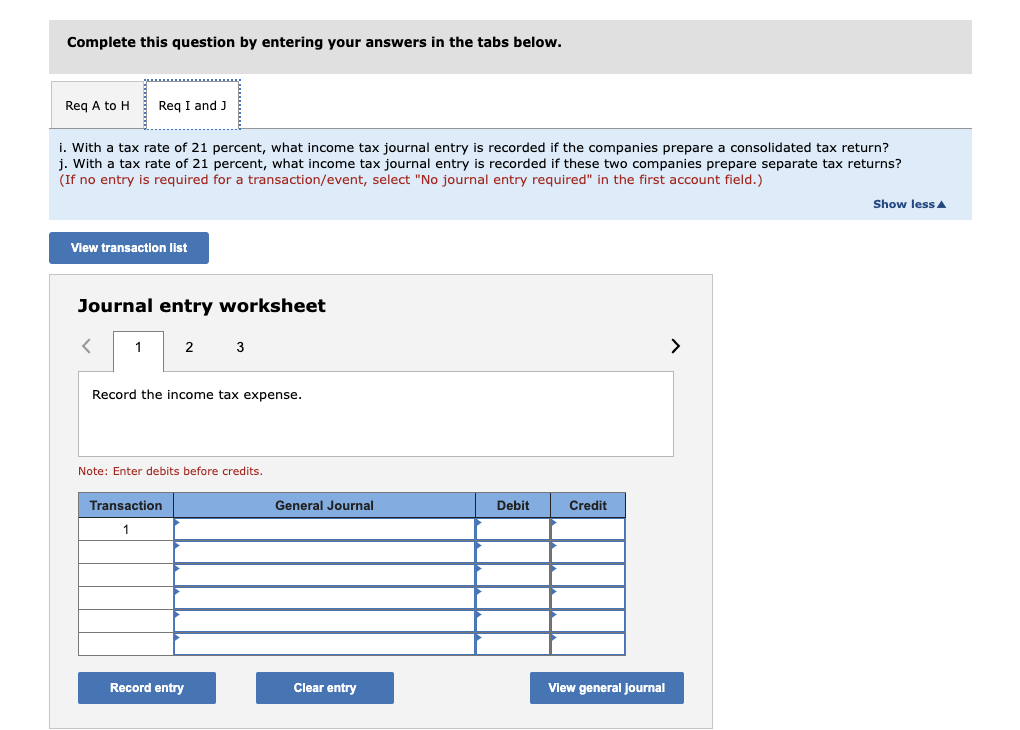
Task: Select journal entry tab 2
Action: 189,347
